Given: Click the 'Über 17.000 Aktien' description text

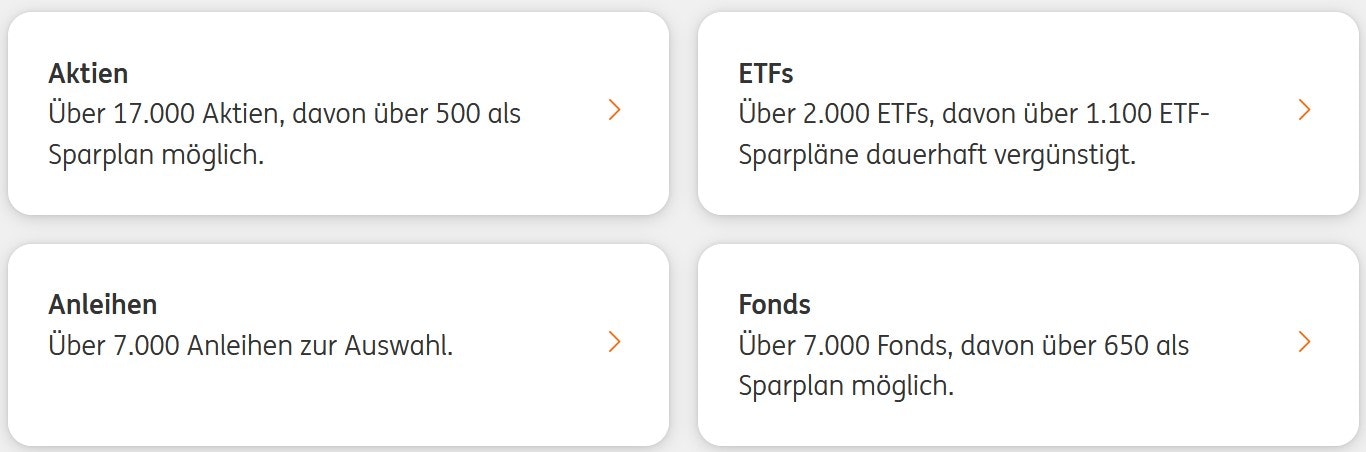Looking at the screenshot, I should point(167,114).
